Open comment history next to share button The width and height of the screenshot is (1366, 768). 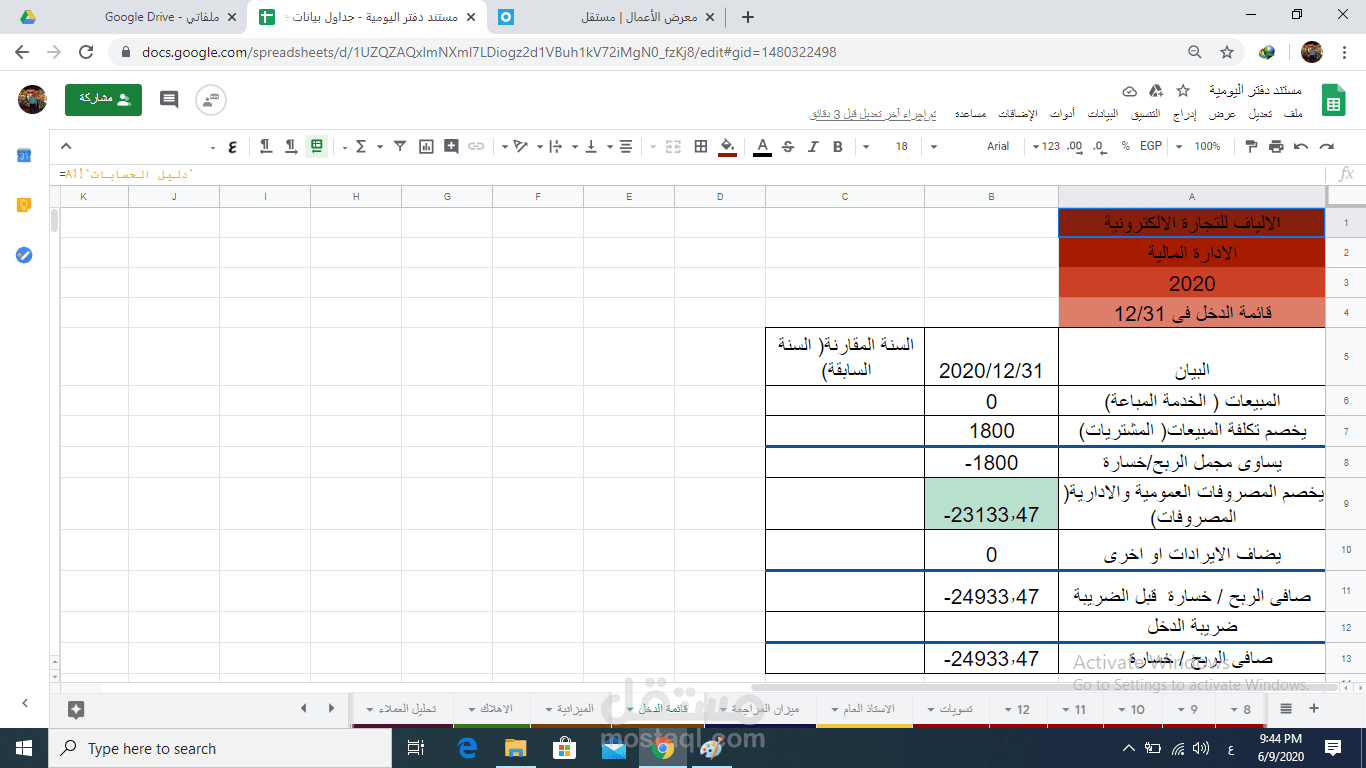point(169,99)
